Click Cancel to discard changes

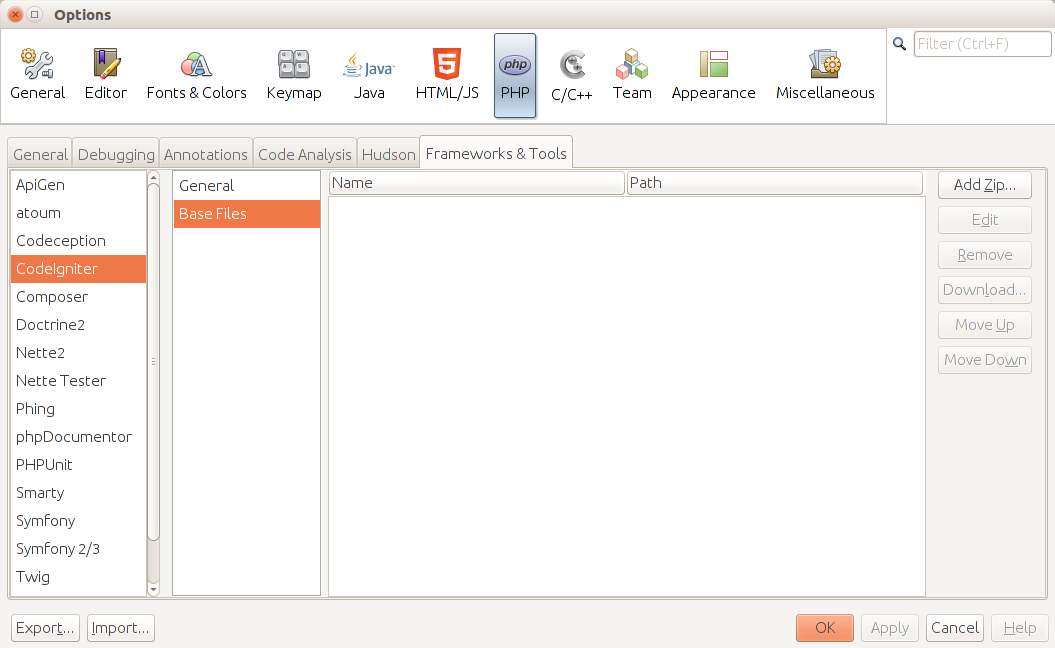(955, 628)
